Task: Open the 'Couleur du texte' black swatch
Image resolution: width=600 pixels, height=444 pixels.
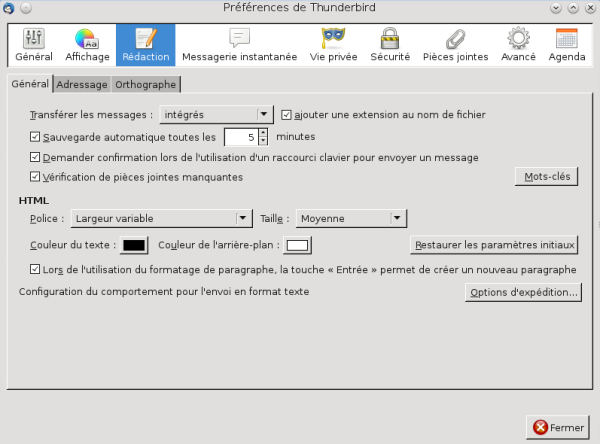Action: (x=134, y=245)
